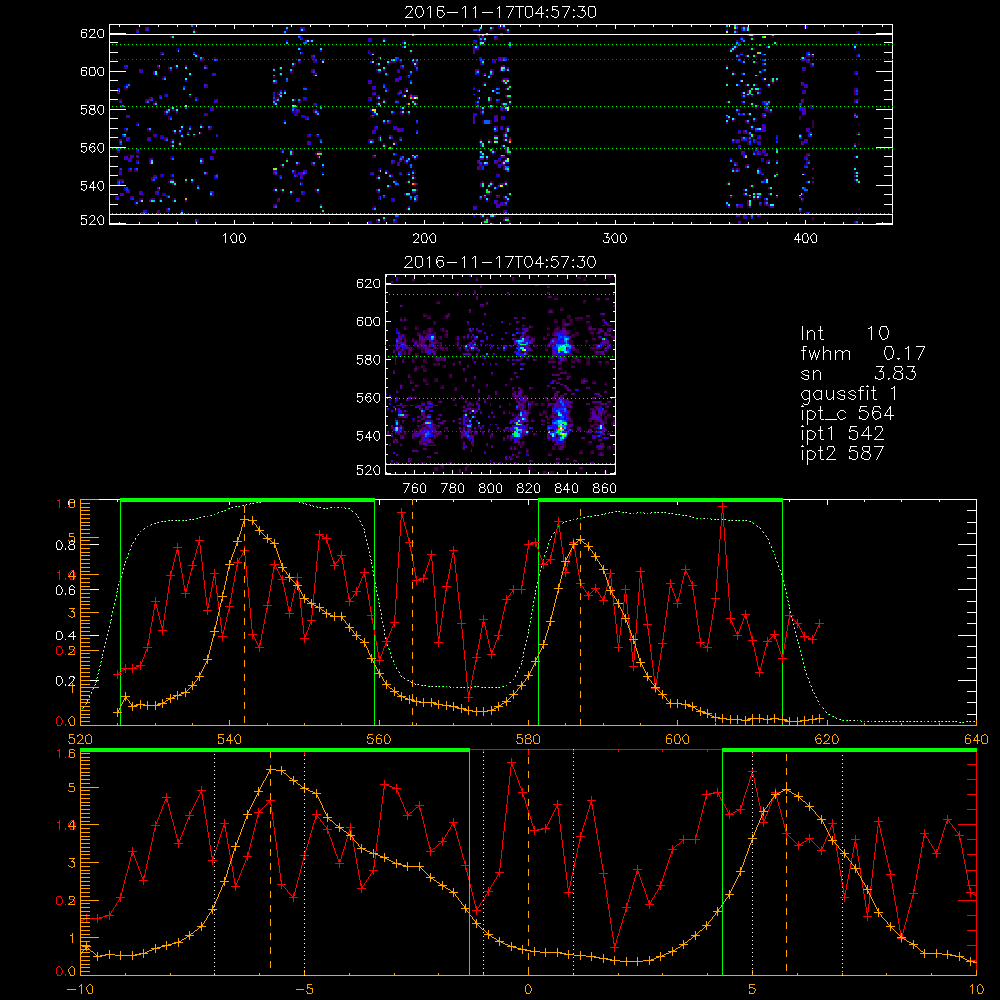Screen dimensions: 1000x1000
Task: Click x-axis label '0' on the bottom plot
Action: pyautogui.click(x=528, y=989)
